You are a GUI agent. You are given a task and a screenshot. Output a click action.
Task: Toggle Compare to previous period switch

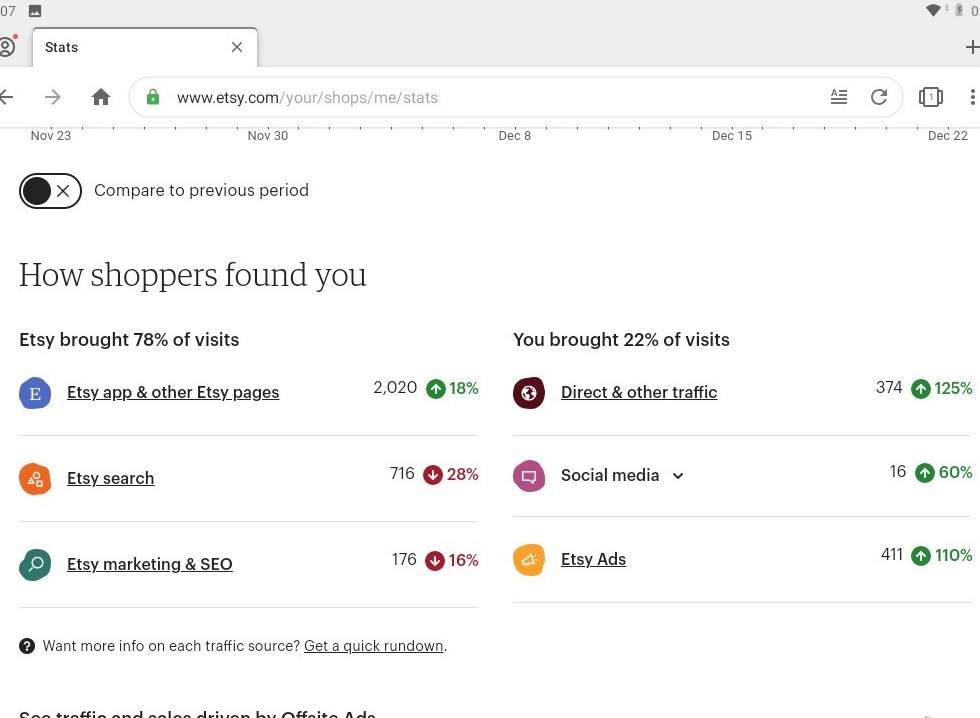pyautogui.click(x=50, y=191)
